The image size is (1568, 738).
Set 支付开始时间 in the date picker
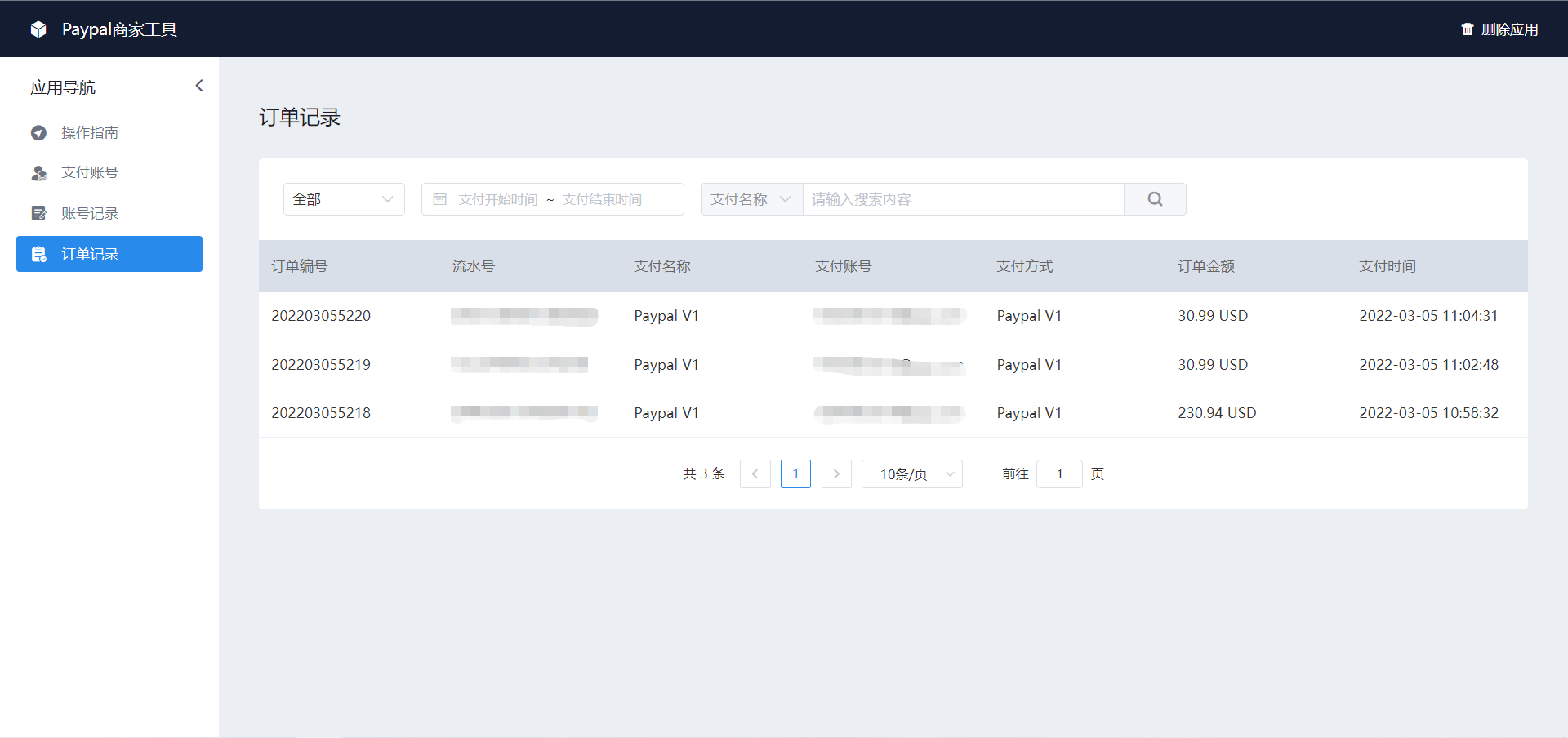[498, 199]
